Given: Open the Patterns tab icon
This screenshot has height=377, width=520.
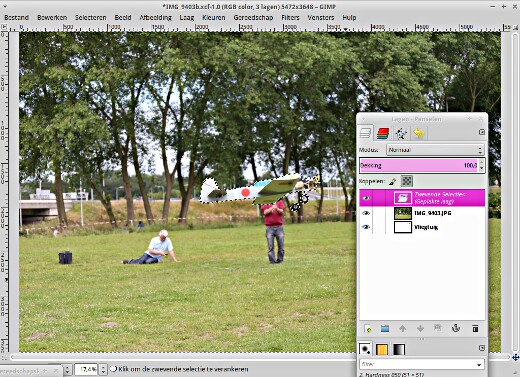Looking at the screenshot, I should pos(382,349).
